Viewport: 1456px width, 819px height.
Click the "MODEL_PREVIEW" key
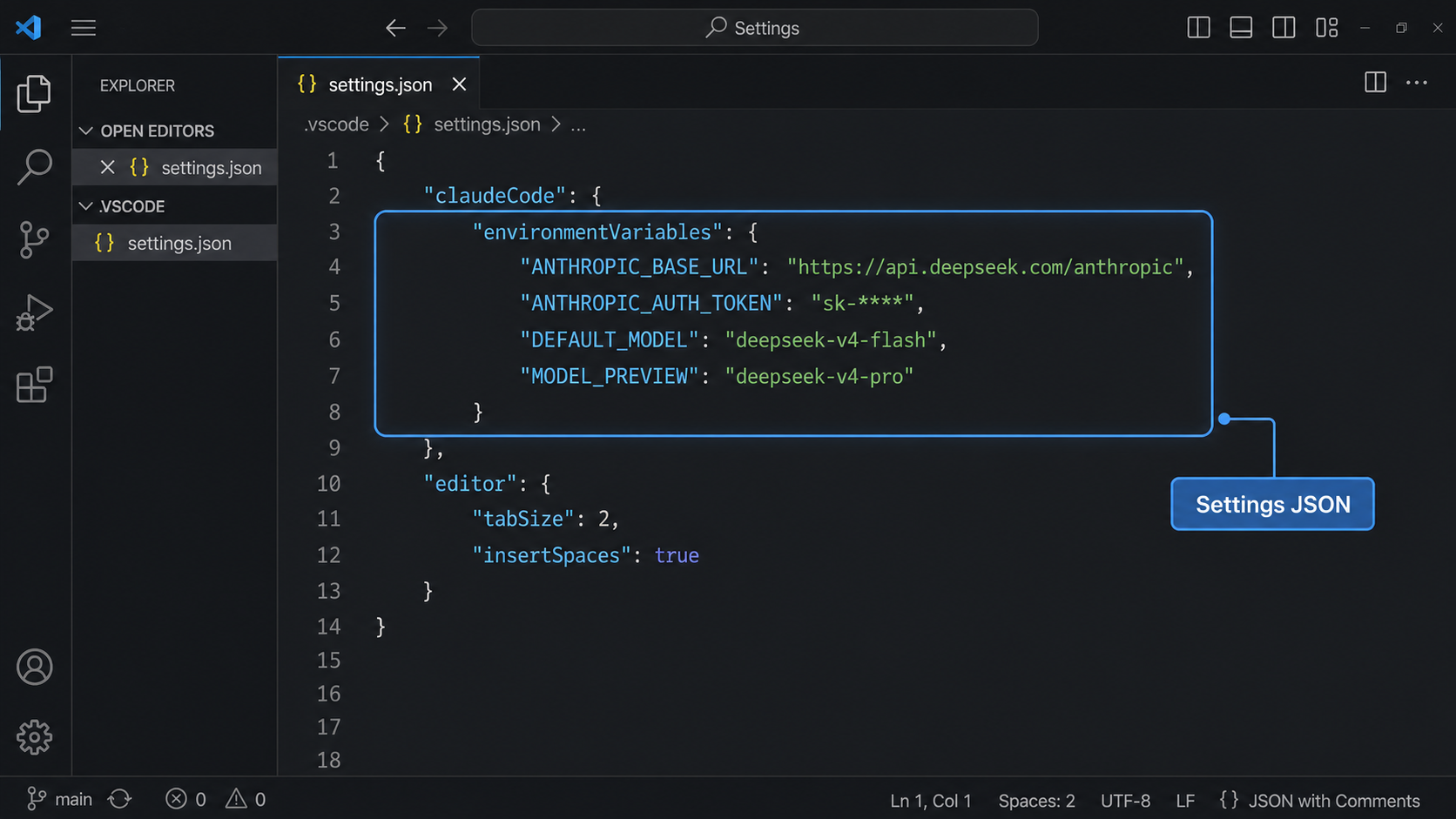tap(610, 376)
